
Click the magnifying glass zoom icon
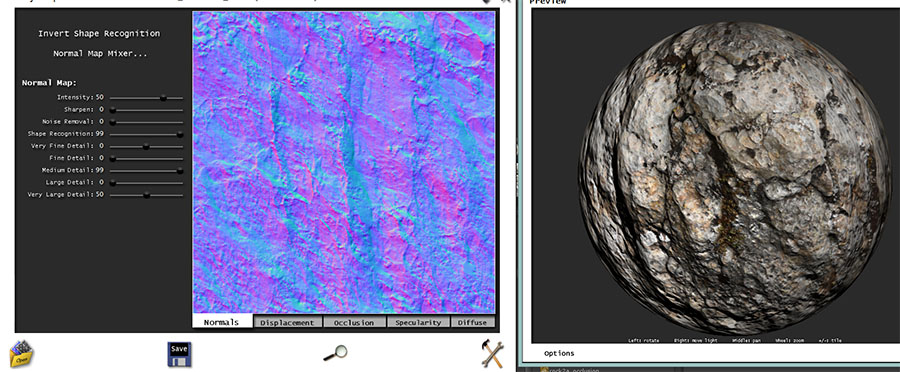335,353
